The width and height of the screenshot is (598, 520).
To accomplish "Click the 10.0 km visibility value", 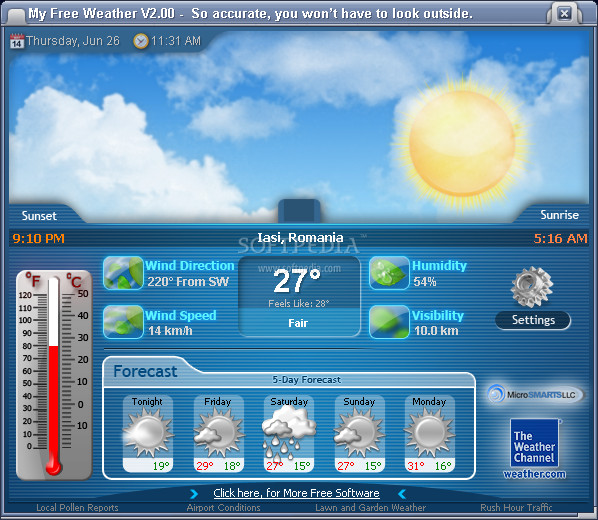I will (436, 330).
